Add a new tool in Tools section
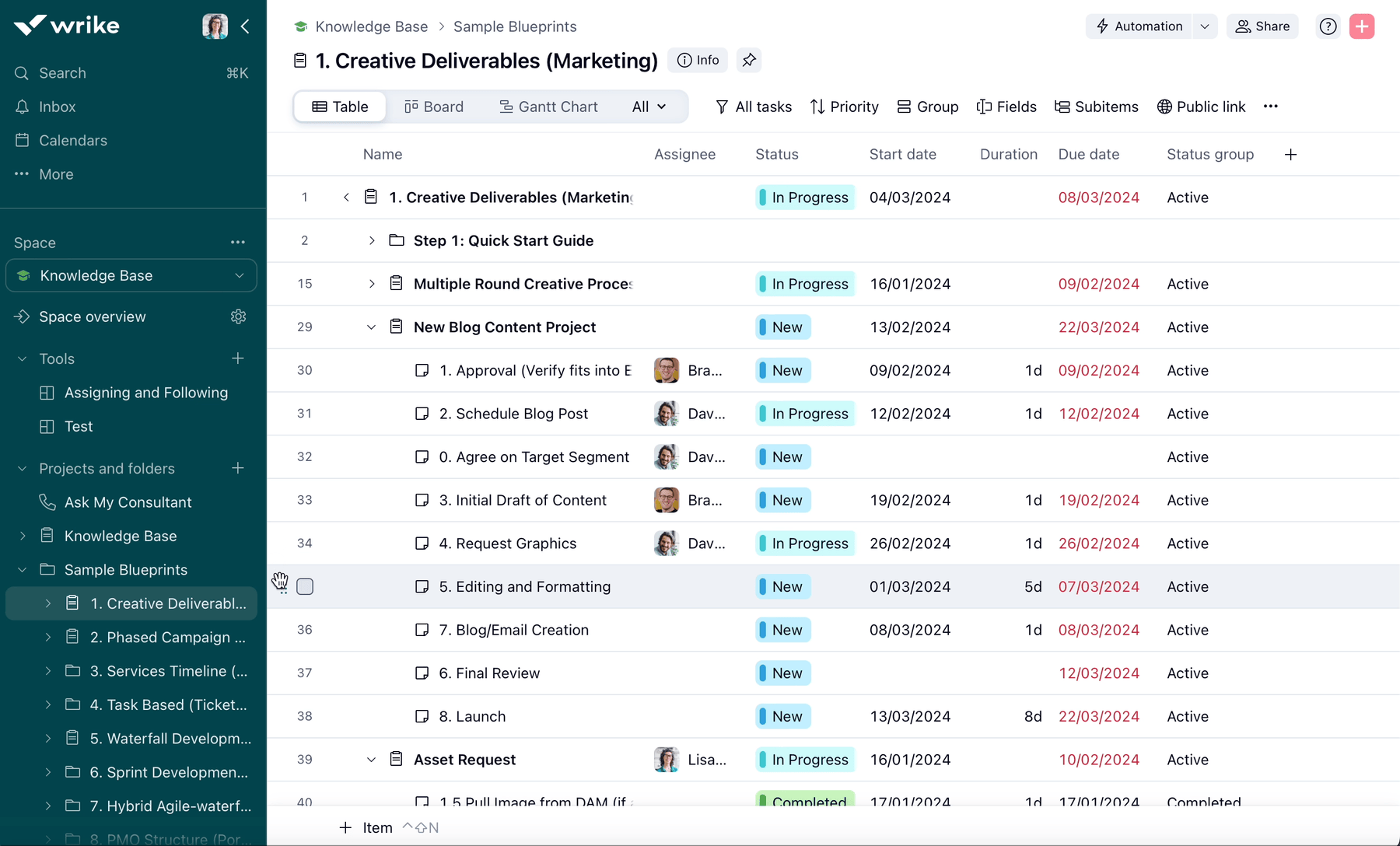Image resolution: width=1400 pixels, height=846 pixels. pos(238,358)
